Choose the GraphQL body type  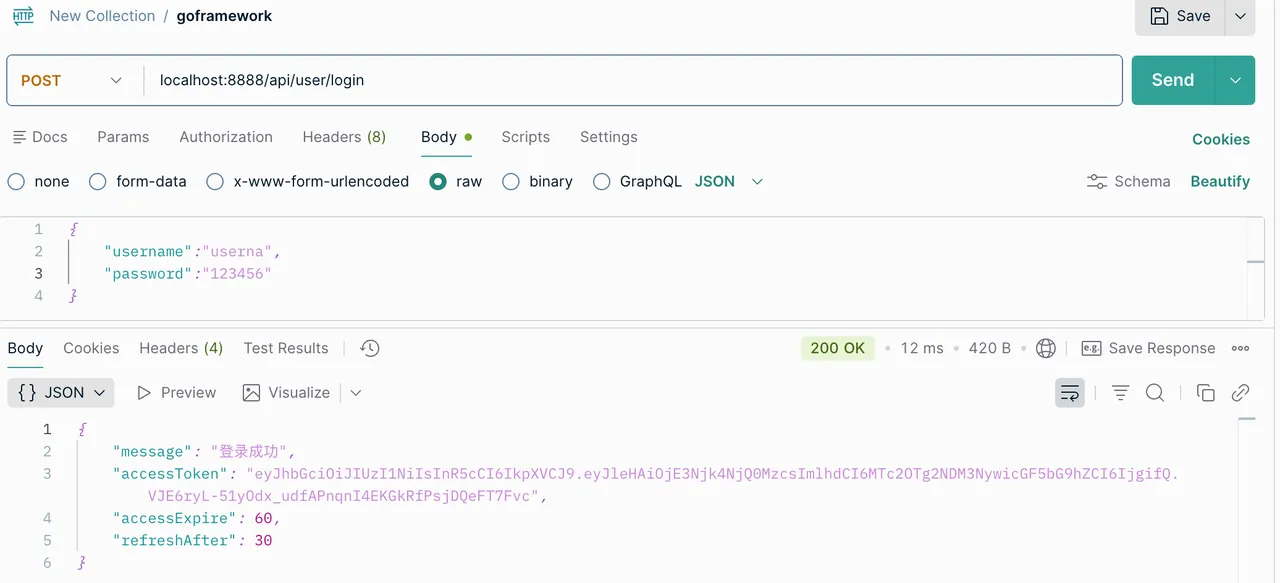tap(637, 181)
